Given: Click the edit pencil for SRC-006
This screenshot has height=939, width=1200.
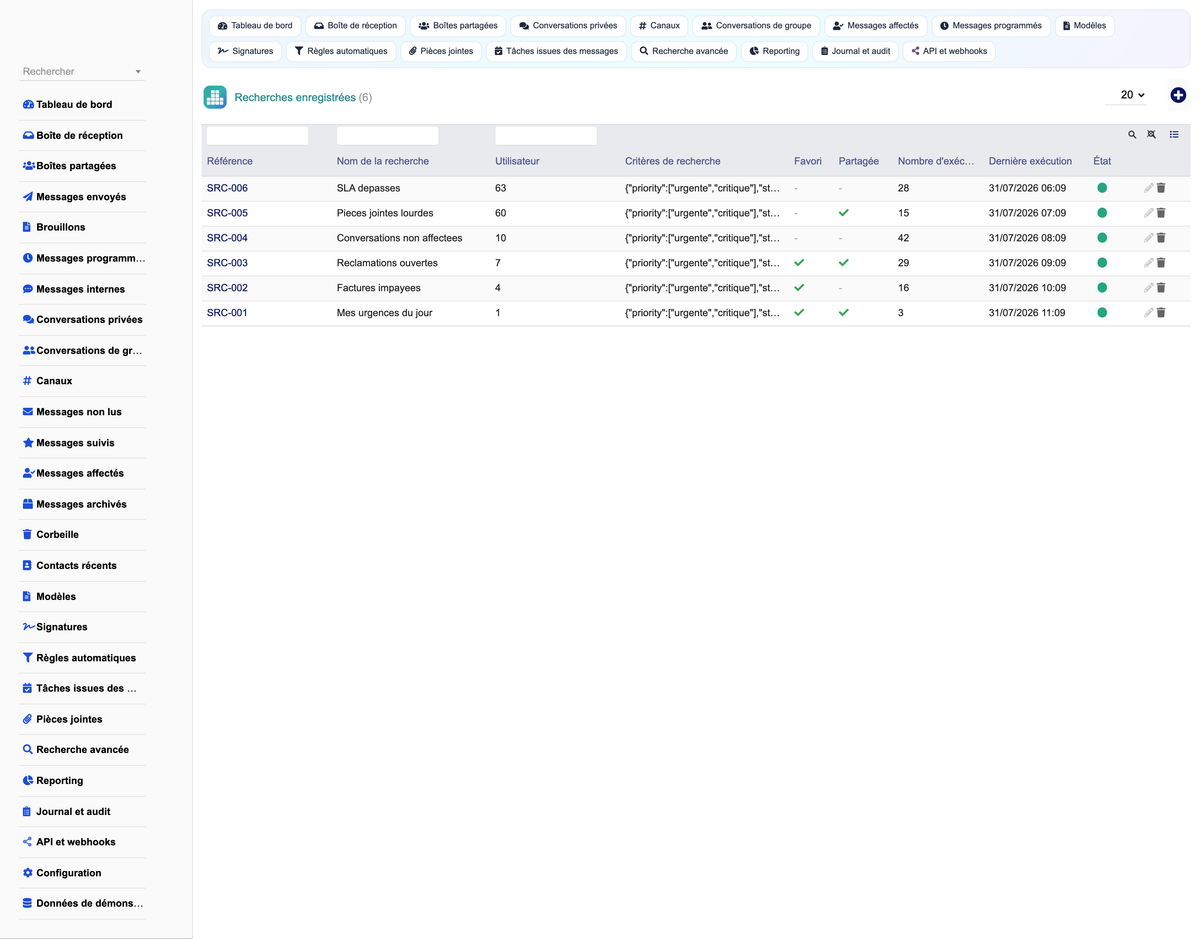Looking at the screenshot, I should click(x=1149, y=188).
